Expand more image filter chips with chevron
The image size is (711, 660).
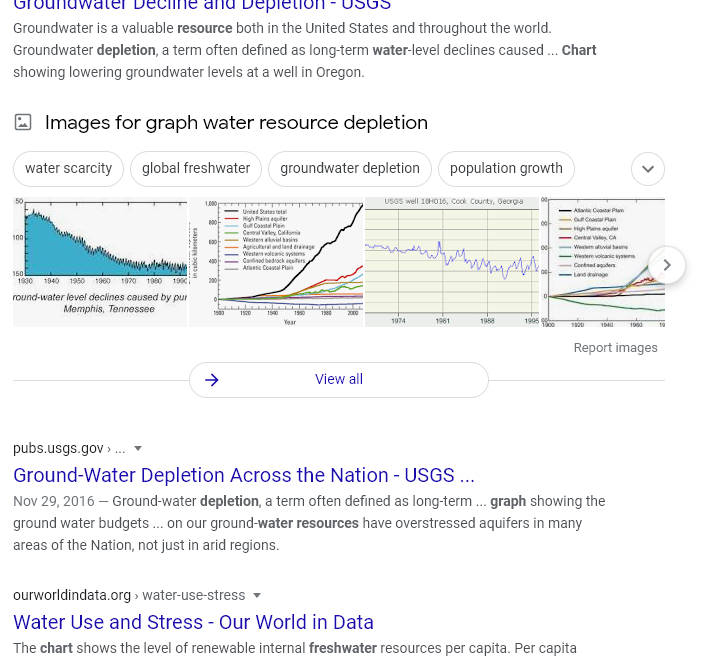click(x=648, y=169)
